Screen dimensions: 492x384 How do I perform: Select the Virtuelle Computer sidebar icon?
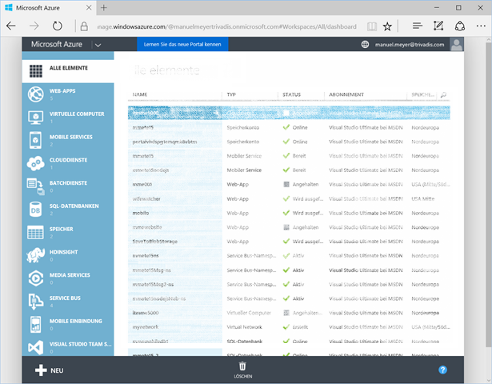tap(36, 117)
